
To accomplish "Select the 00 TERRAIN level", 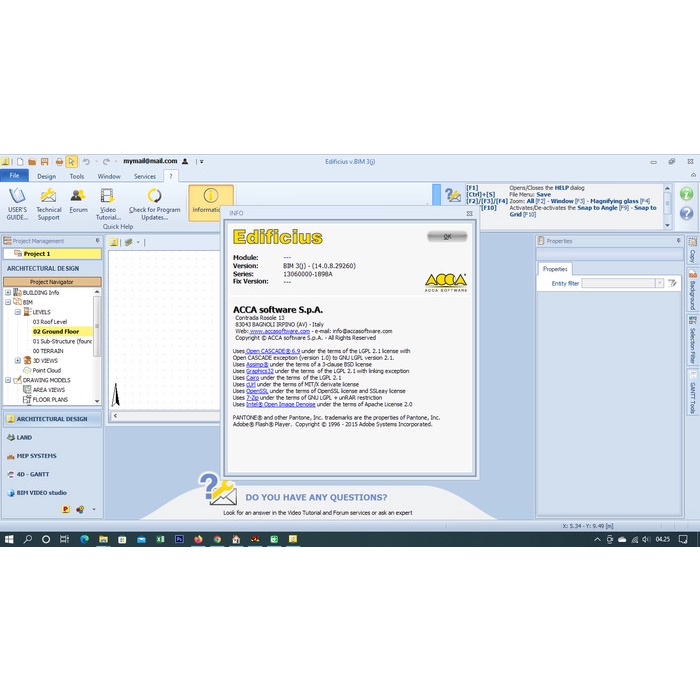I will coord(48,351).
